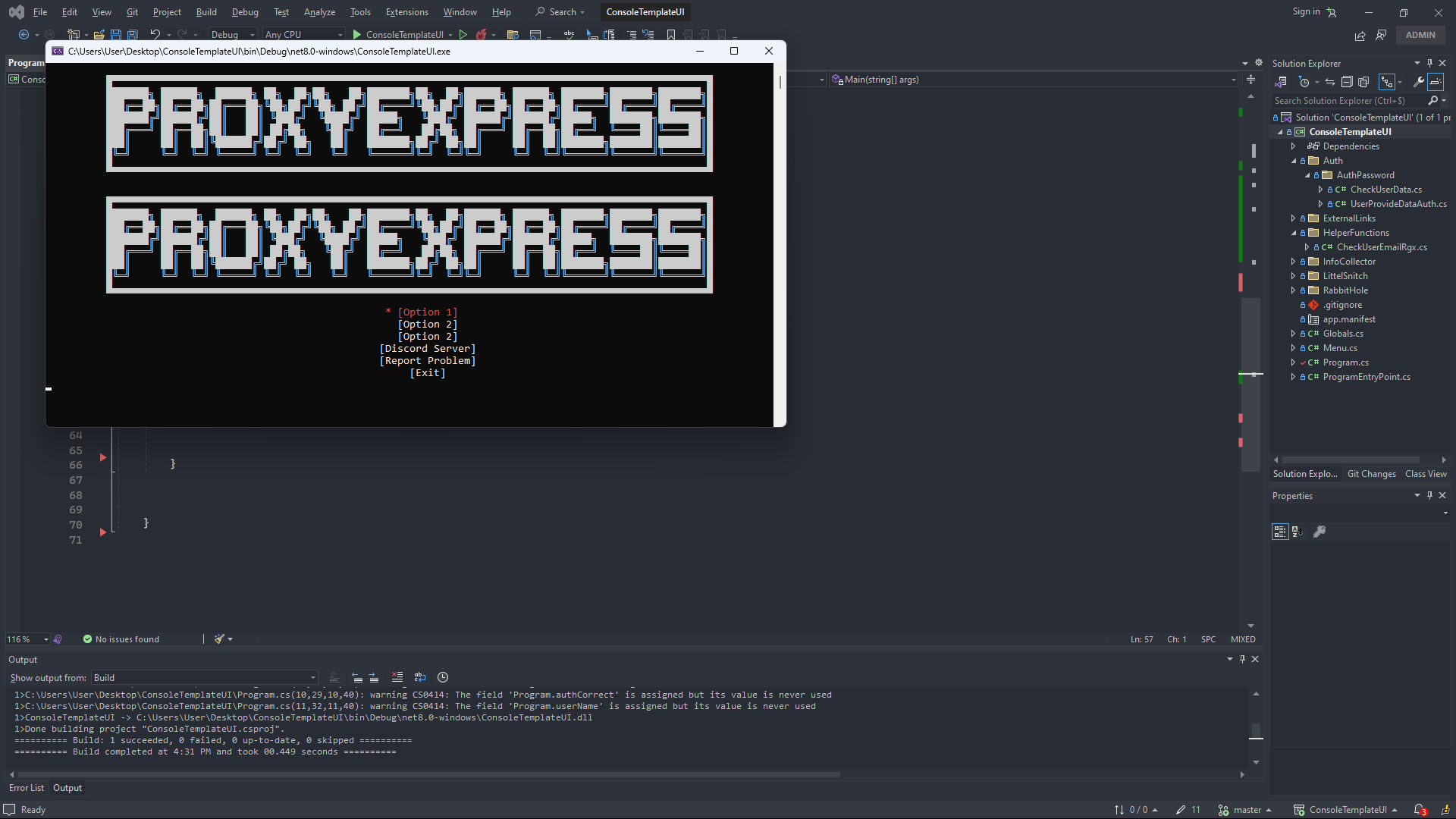Image resolution: width=1456 pixels, height=819 pixels.
Task: Open the Debug configuration dropdown
Action: 234,35
